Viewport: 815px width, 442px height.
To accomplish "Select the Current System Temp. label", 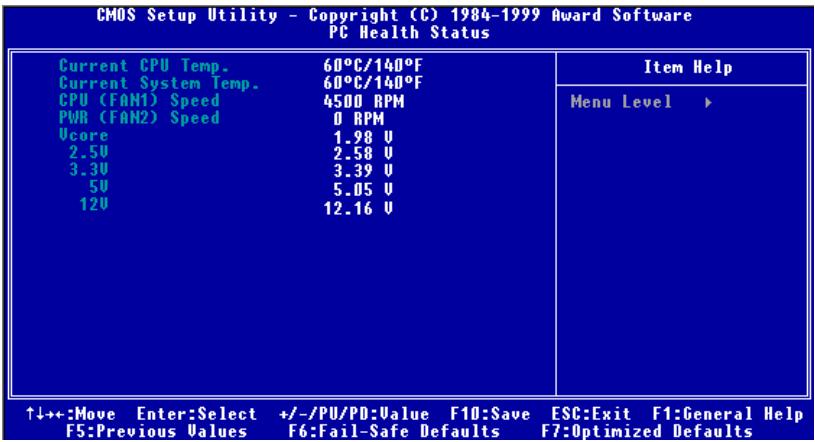I will point(159,83).
